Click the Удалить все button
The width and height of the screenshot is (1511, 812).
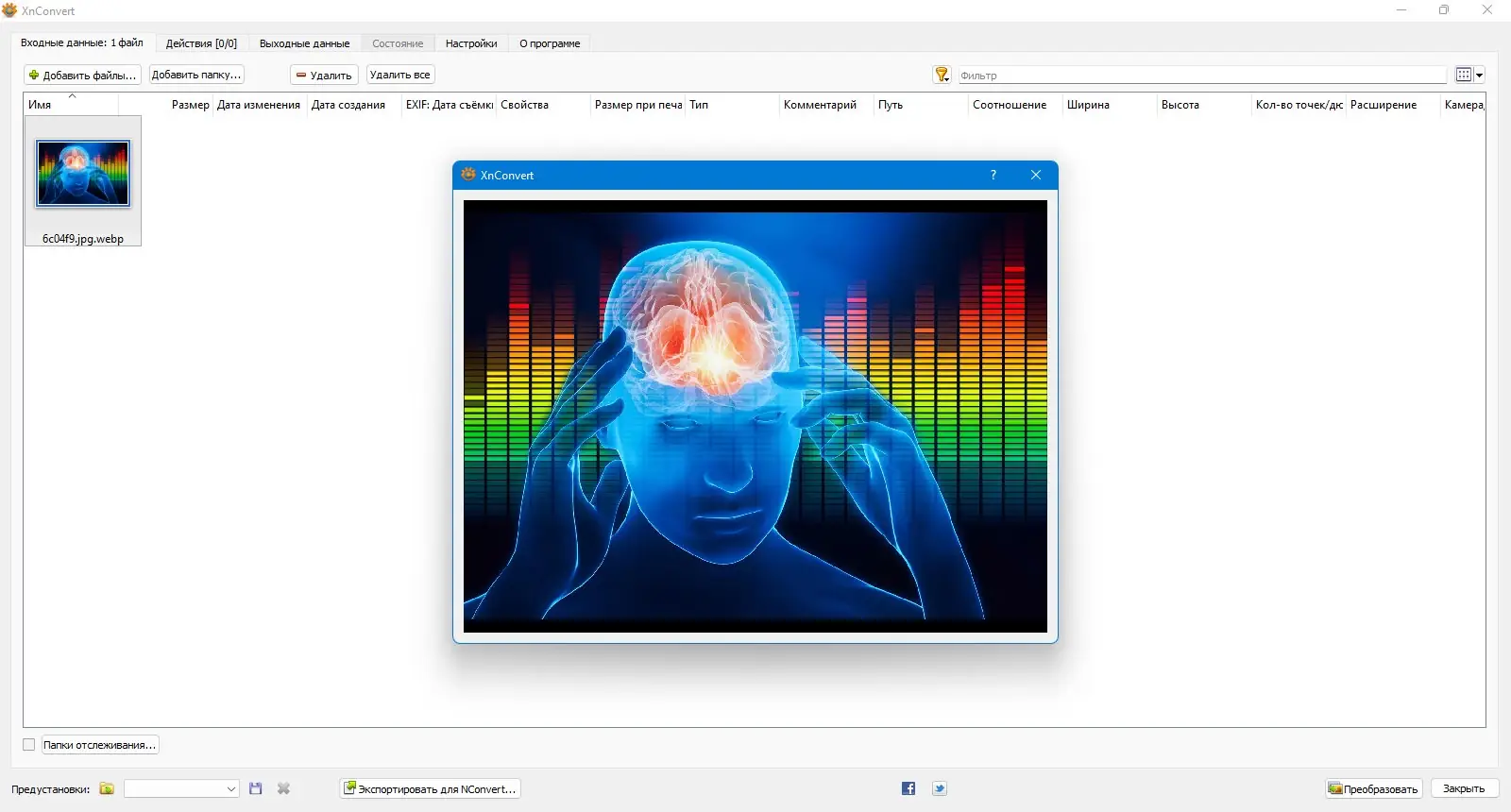399,75
